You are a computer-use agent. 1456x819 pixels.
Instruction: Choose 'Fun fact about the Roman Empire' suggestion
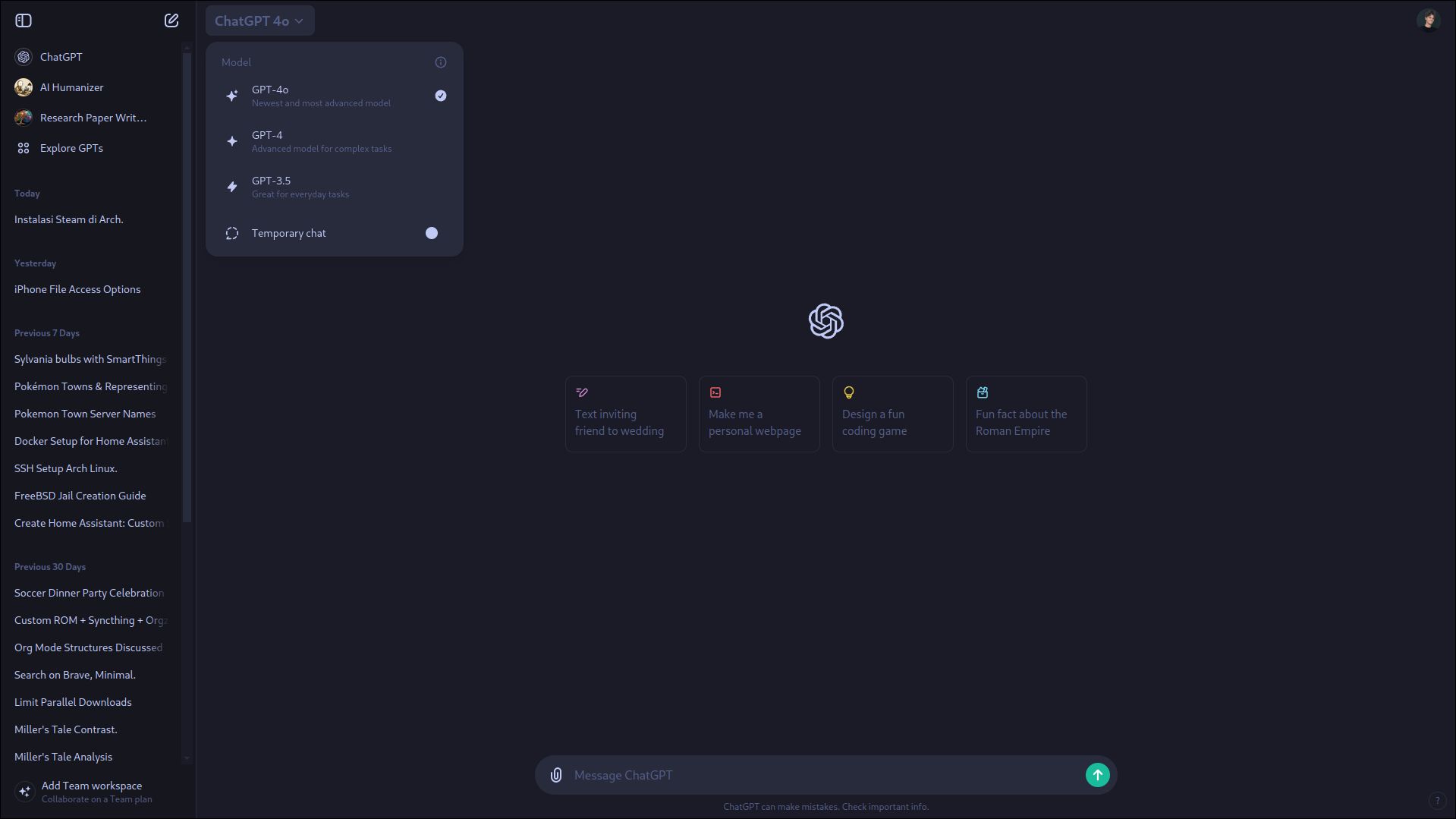tap(1027, 414)
